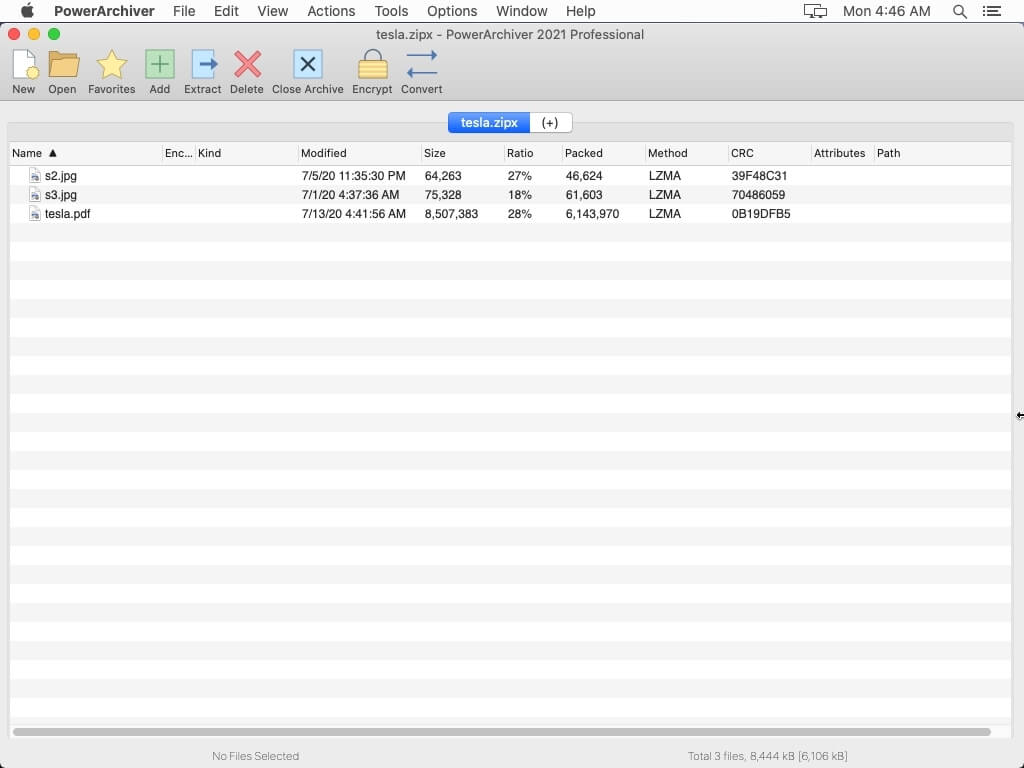The width and height of the screenshot is (1024, 768).
Task: Click the LZMA method cell for tesla.pdf
Action: click(x=664, y=214)
